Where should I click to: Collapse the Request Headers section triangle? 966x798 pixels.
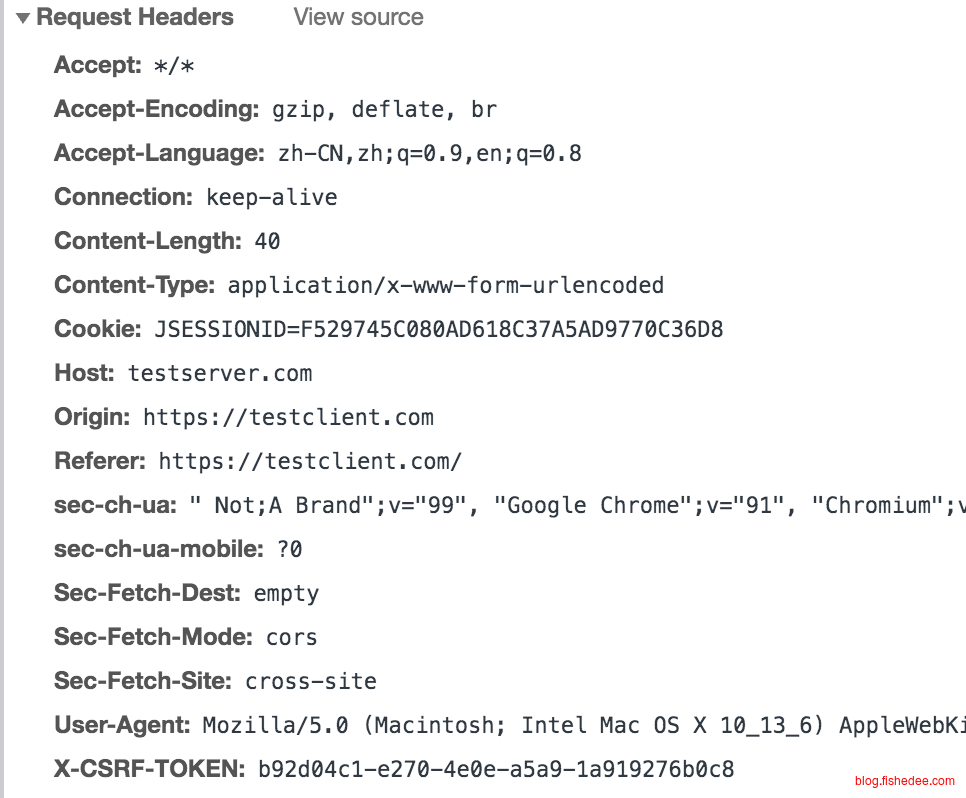[x=23, y=18]
